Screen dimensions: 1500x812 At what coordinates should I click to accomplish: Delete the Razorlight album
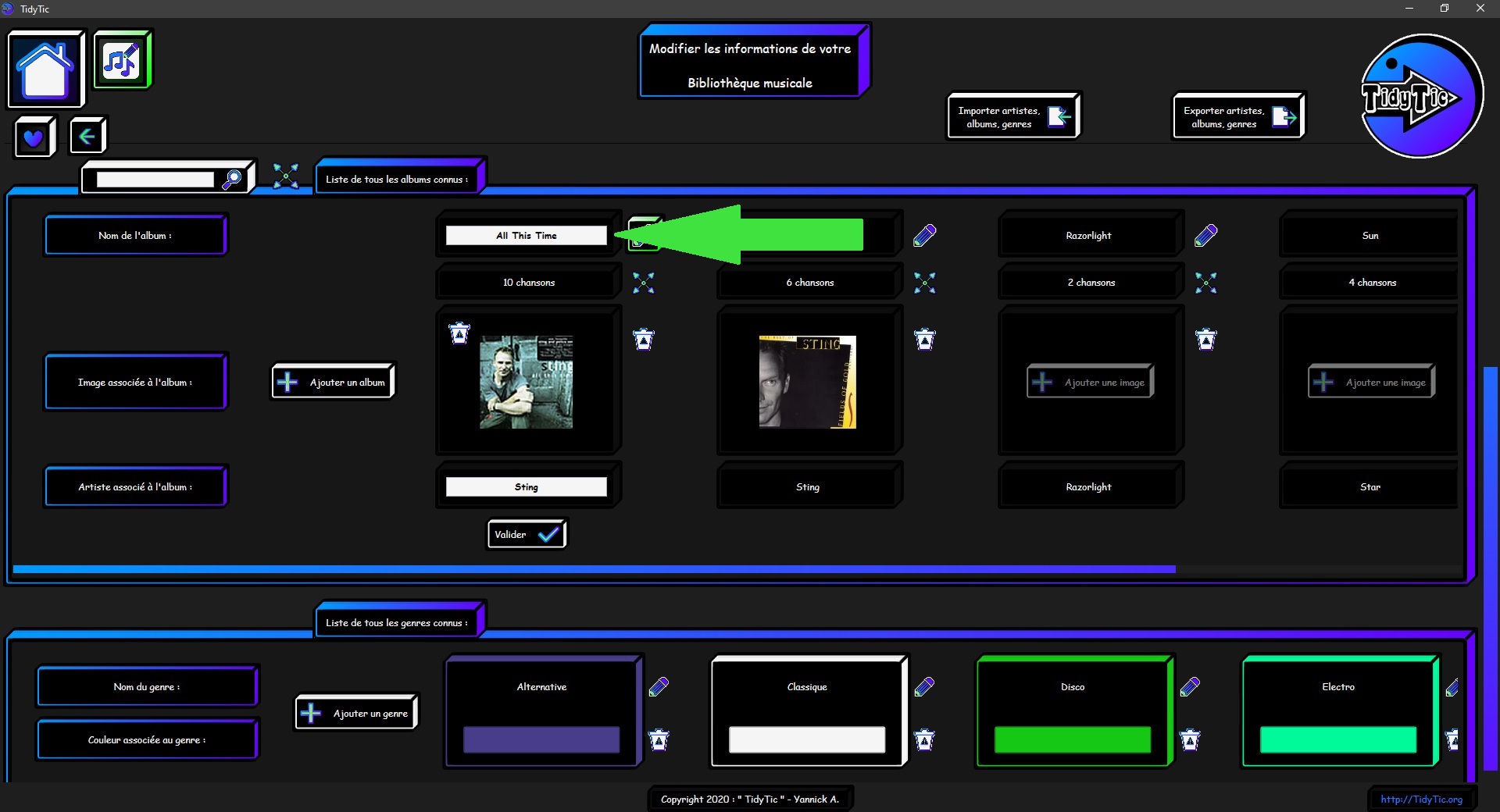(x=1206, y=340)
